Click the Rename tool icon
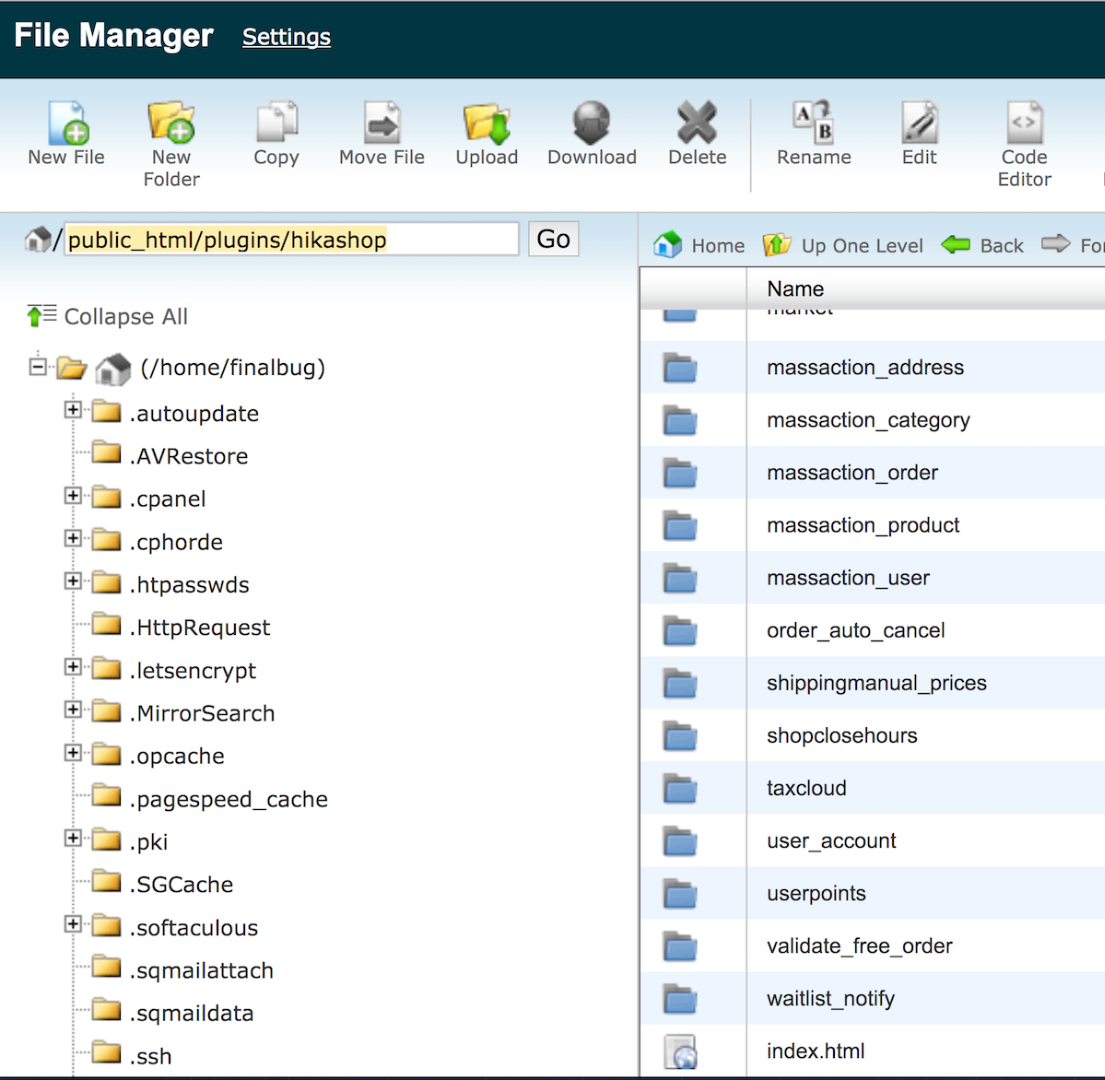 tap(813, 125)
